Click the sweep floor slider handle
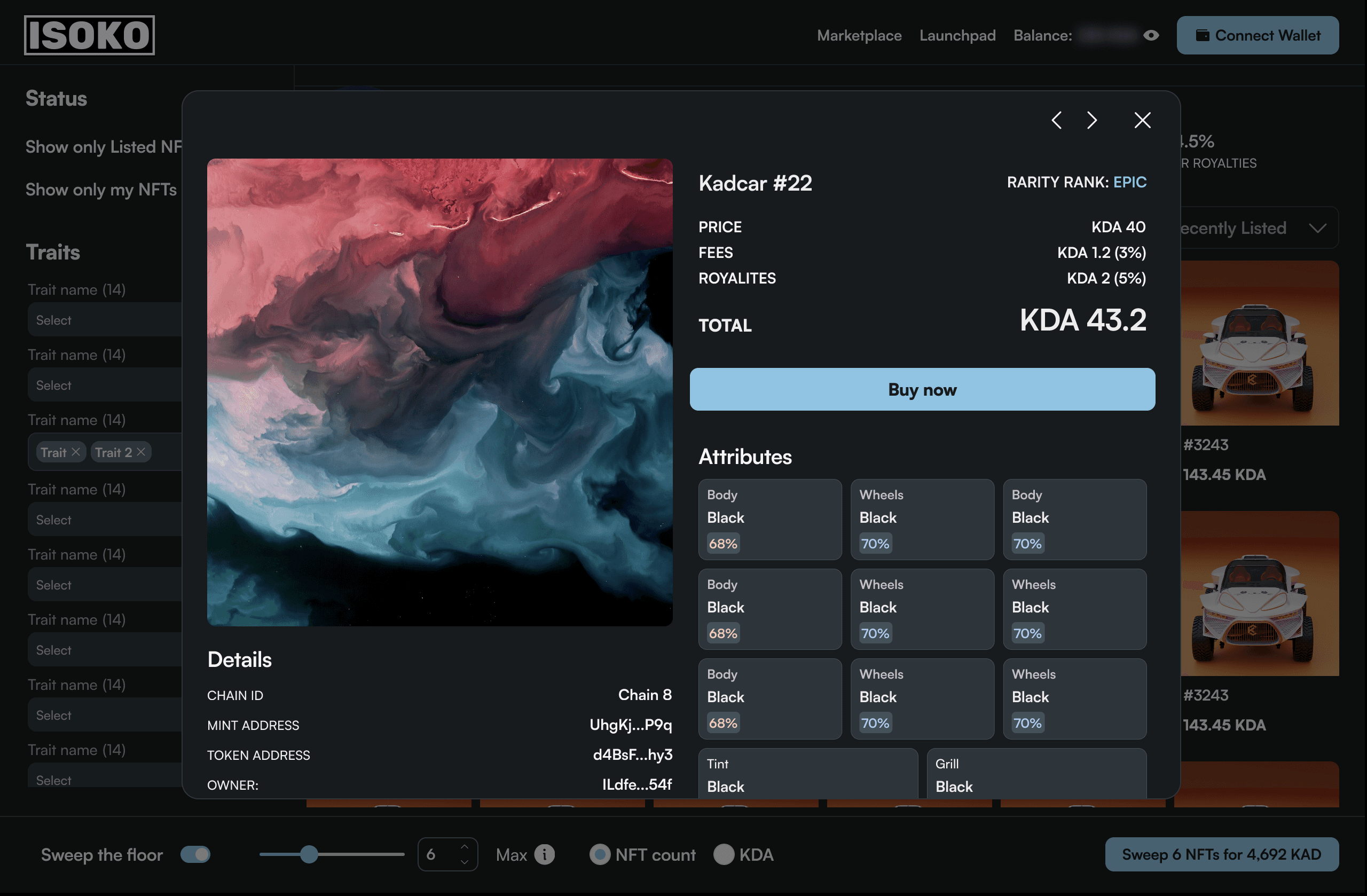Viewport: 1367px width, 896px height. tap(309, 854)
